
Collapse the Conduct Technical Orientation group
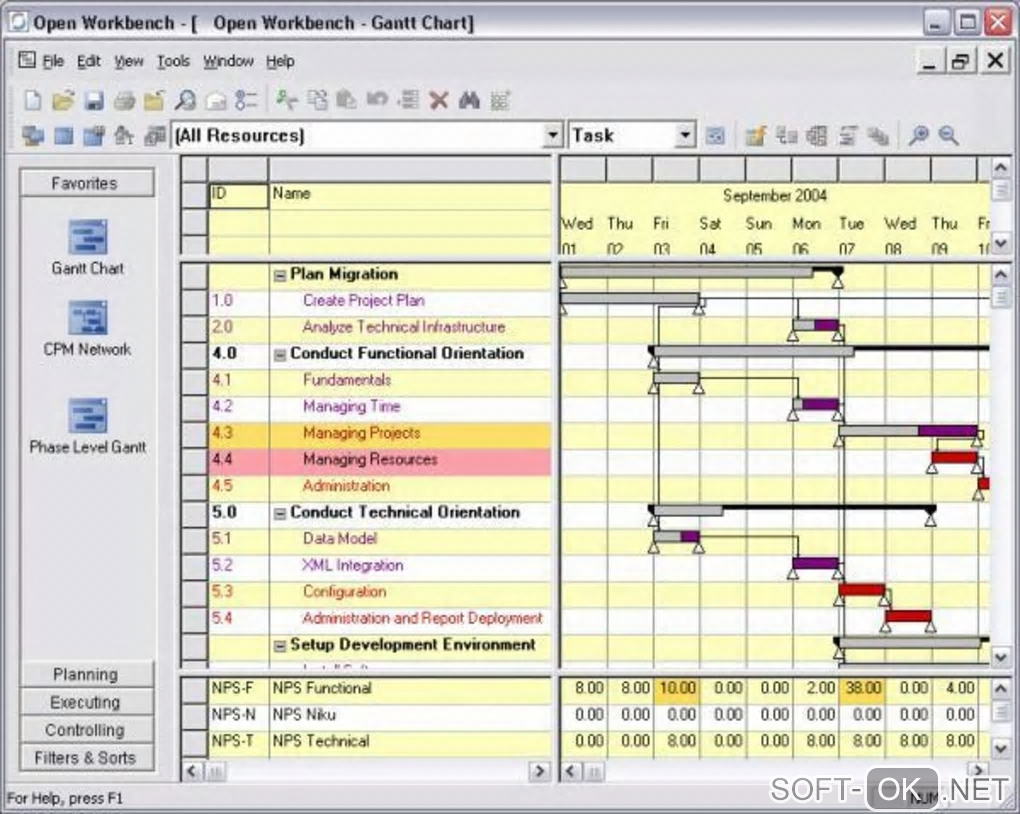click(x=280, y=513)
